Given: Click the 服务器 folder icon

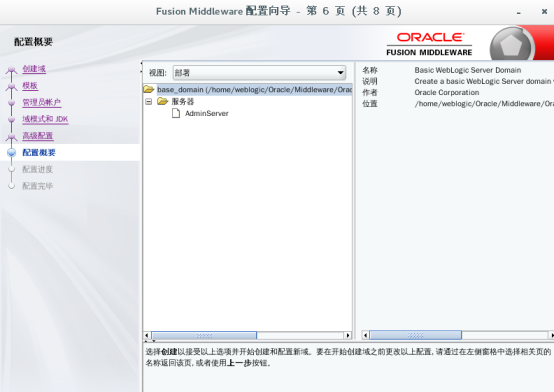Looking at the screenshot, I should 163,101.
